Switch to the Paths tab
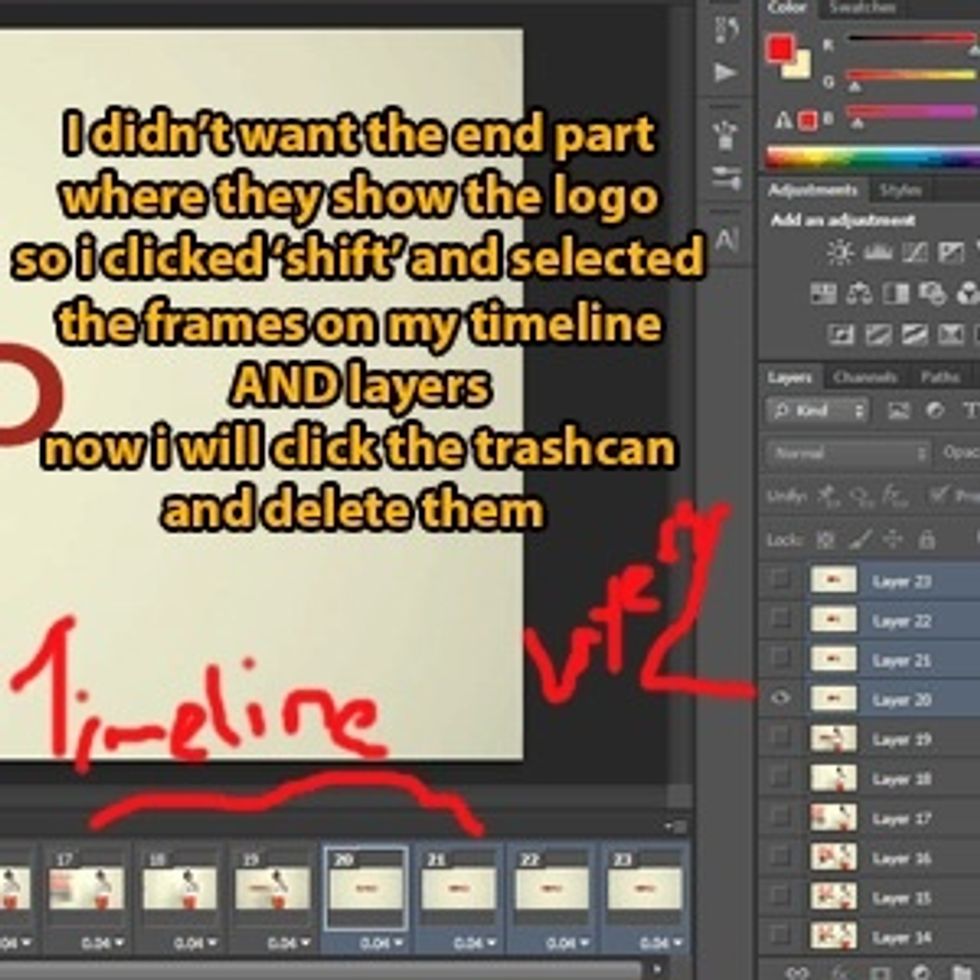 pyautogui.click(x=939, y=377)
